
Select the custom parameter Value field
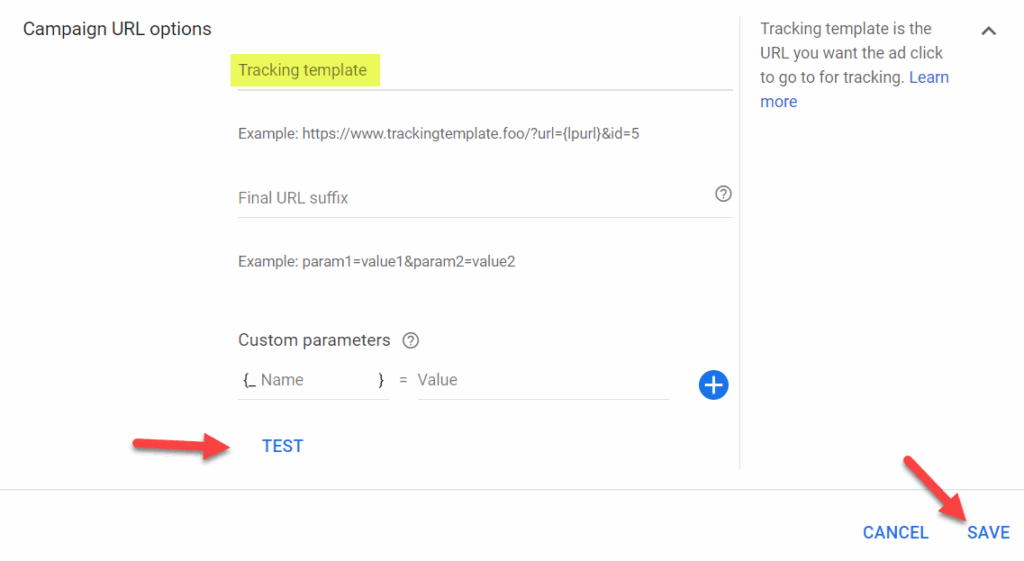[540, 380]
